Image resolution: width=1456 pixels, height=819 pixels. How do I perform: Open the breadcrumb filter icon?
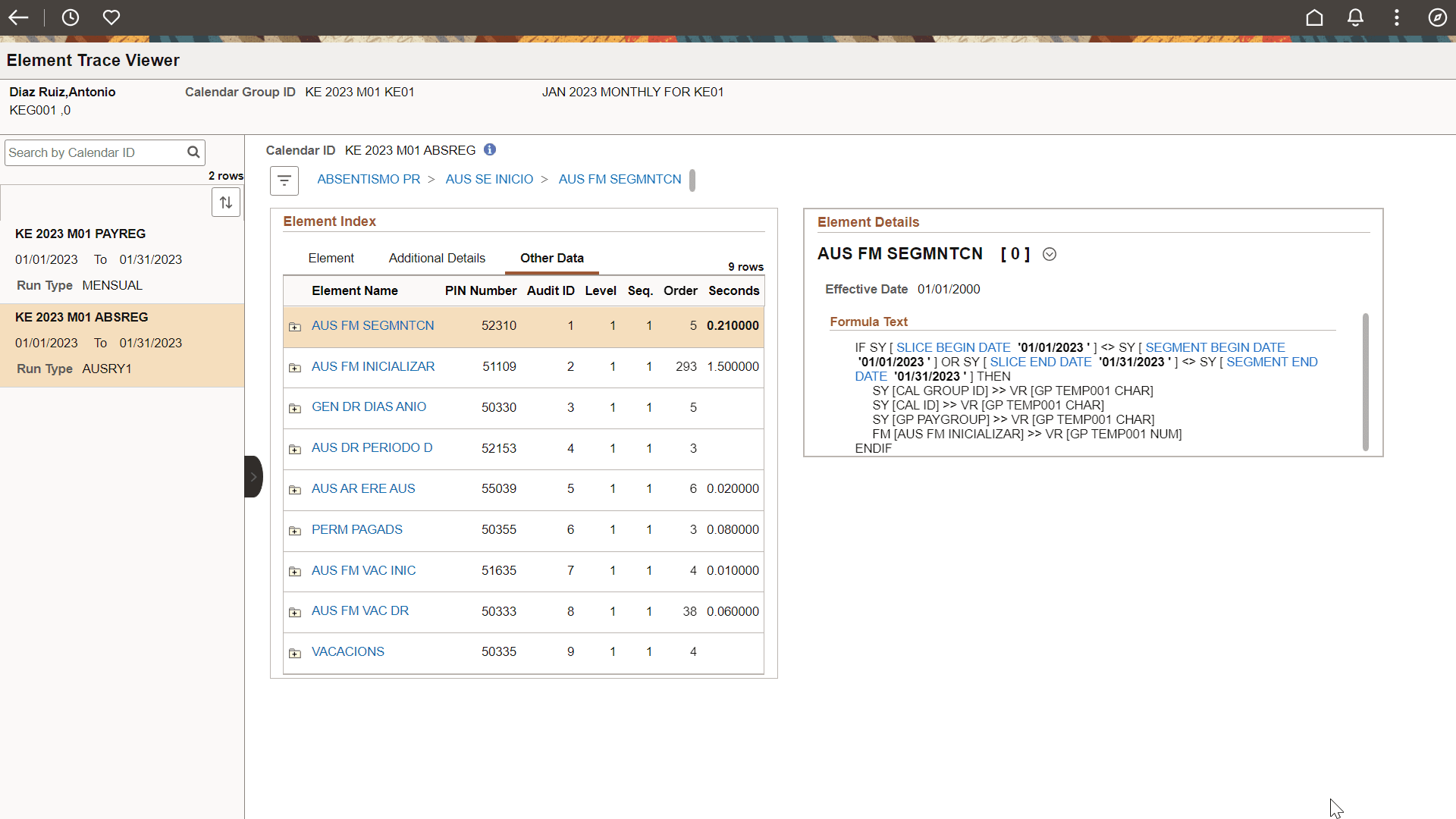[x=284, y=180]
